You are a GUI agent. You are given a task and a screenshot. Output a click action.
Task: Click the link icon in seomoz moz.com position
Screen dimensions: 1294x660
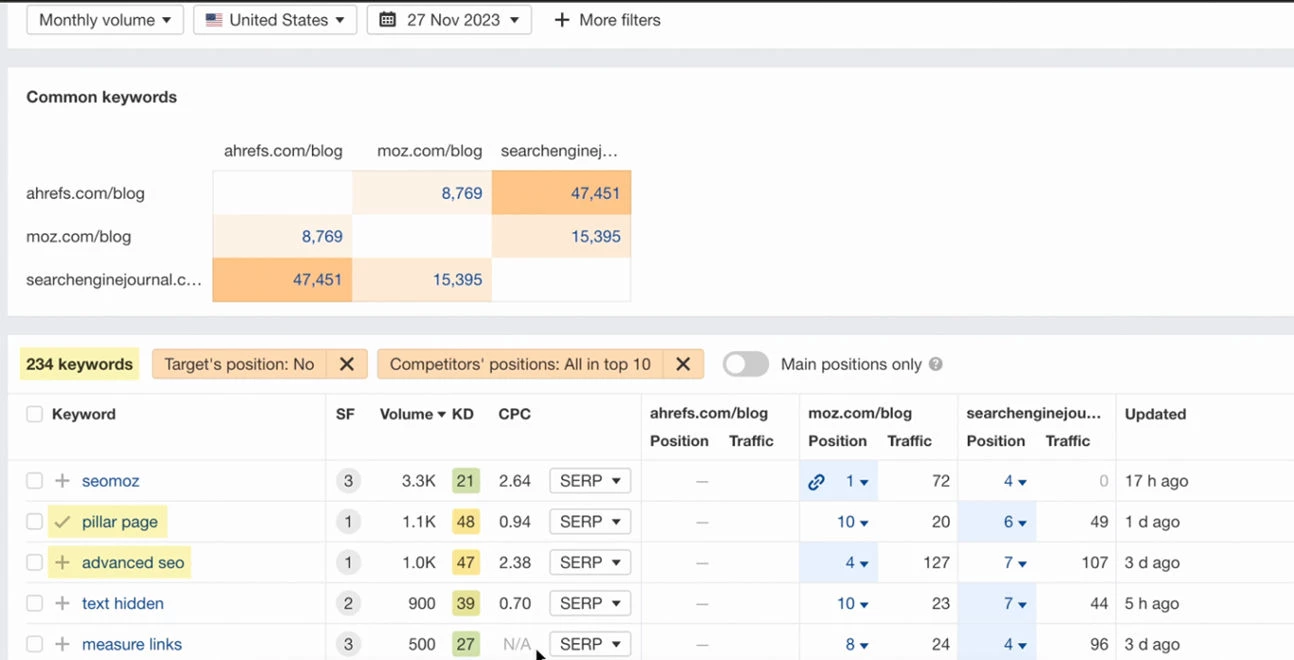[816, 482]
